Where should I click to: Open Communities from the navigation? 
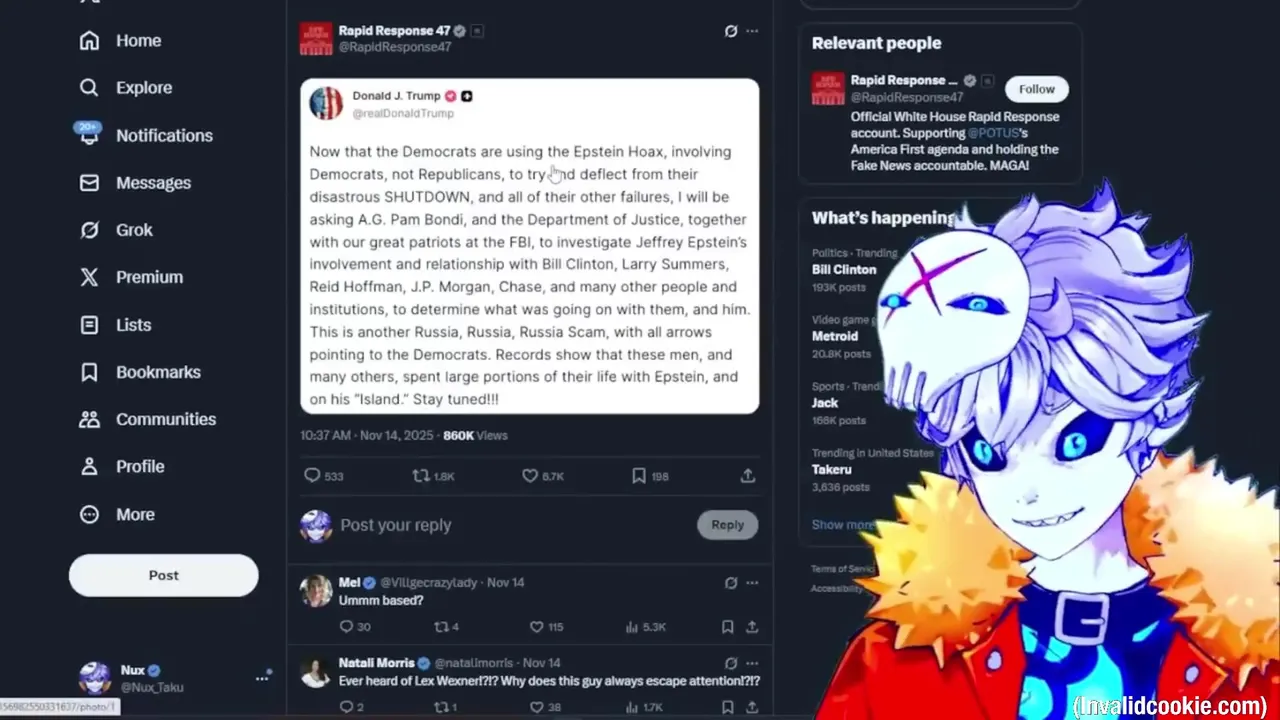(x=147, y=419)
